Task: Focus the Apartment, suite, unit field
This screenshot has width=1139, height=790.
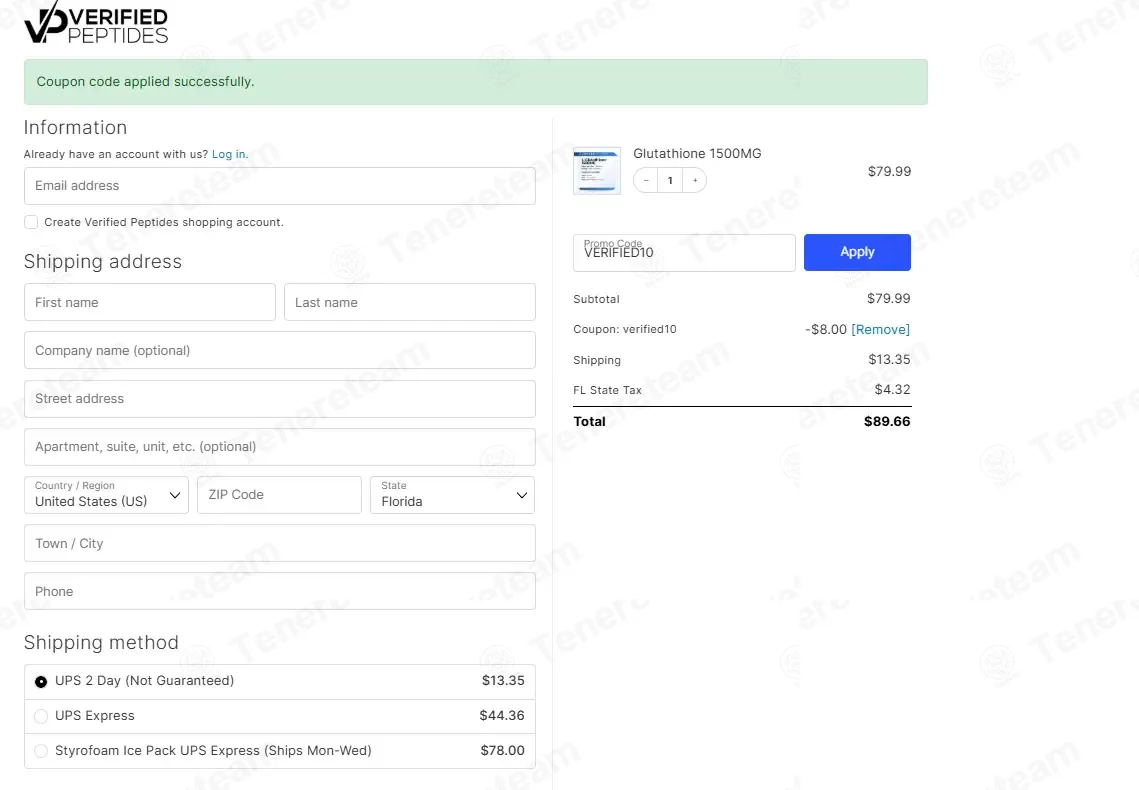Action: [280, 447]
